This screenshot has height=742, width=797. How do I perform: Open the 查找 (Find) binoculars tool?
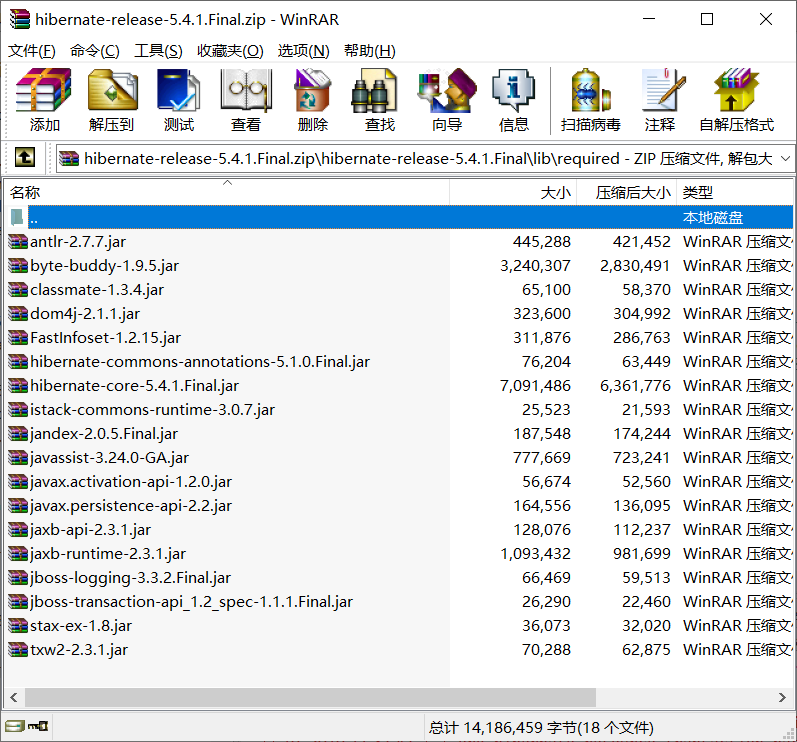click(x=379, y=100)
